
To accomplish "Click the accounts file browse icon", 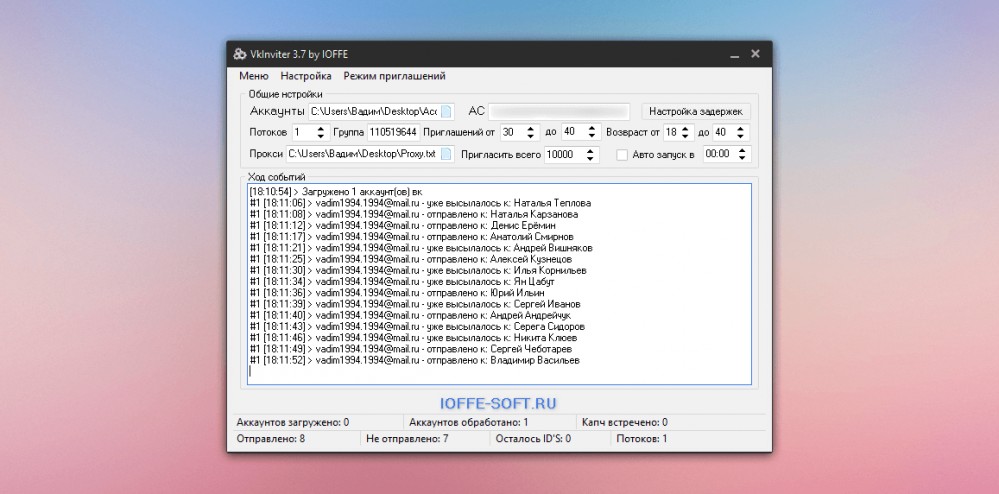I will (447, 112).
